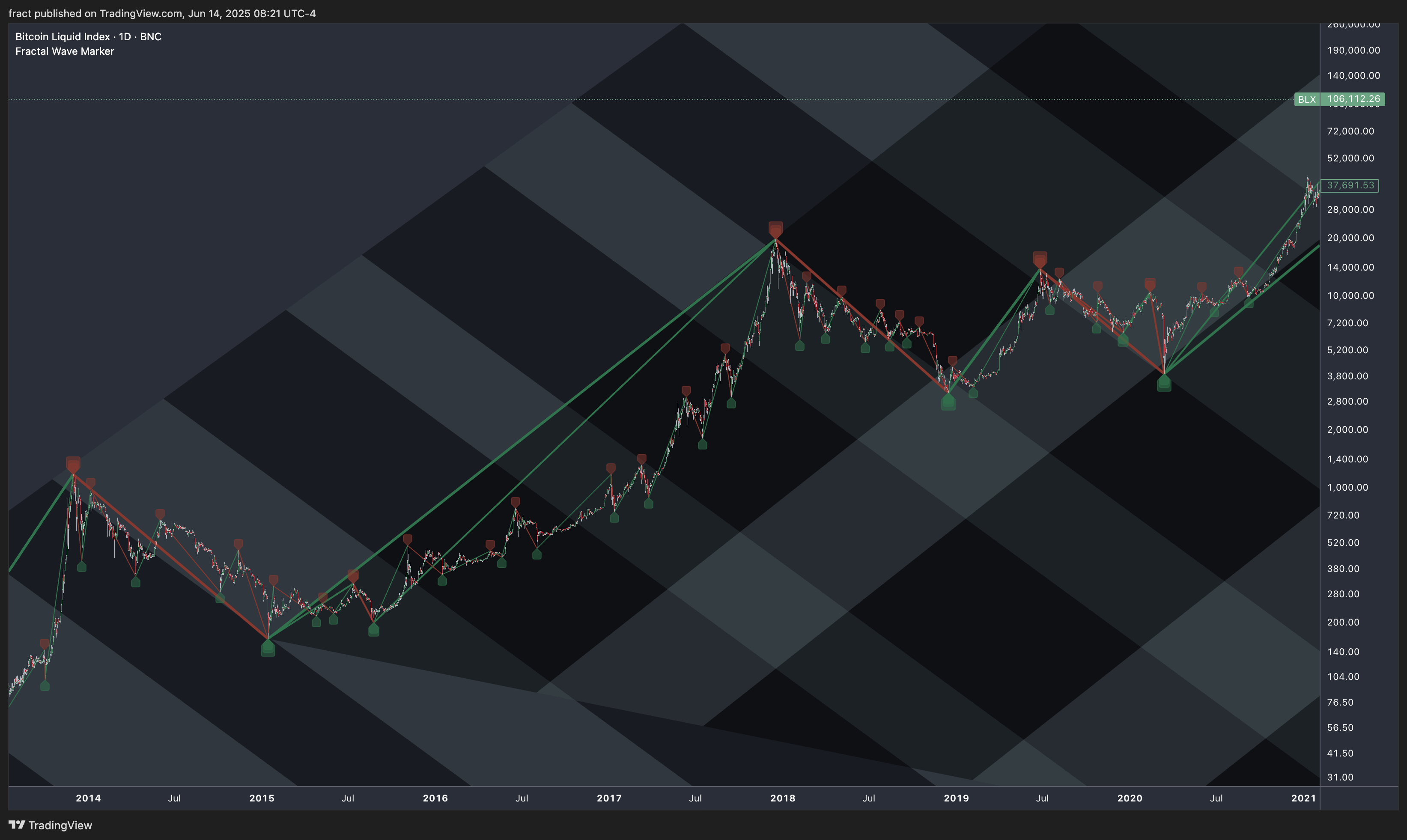Click the 7,200.00 price axis label
Screen dimensions: 1407x840
tap(1347, 323)
